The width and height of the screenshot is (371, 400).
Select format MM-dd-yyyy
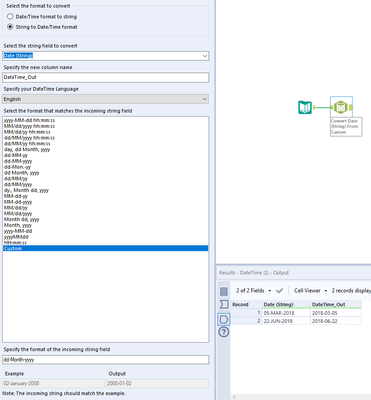(105, 202)
